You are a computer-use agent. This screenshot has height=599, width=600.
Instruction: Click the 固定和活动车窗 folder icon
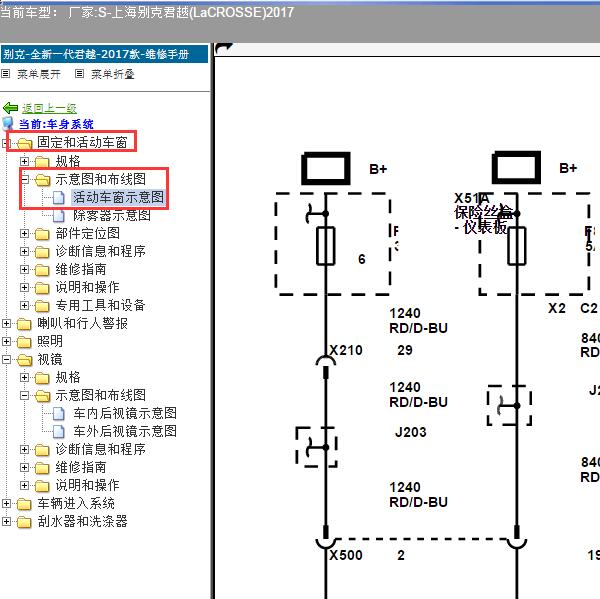pyautogui.click(x=24, y=144)
